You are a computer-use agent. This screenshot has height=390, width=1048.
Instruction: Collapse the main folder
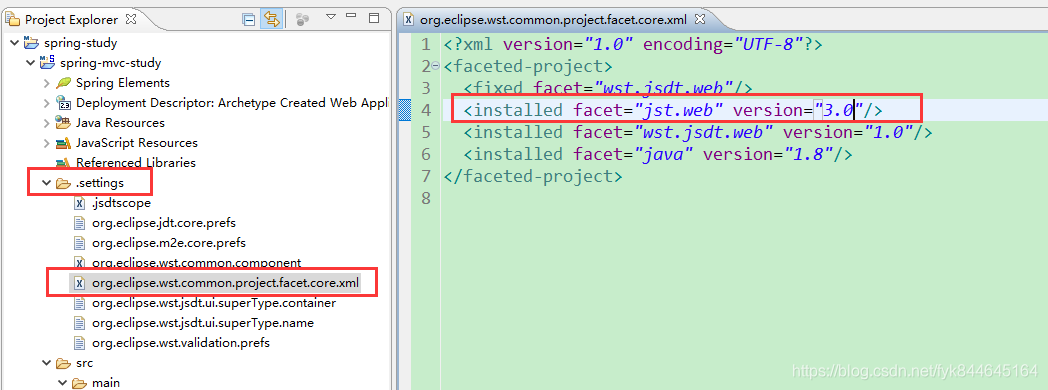[x=62, y=383]
